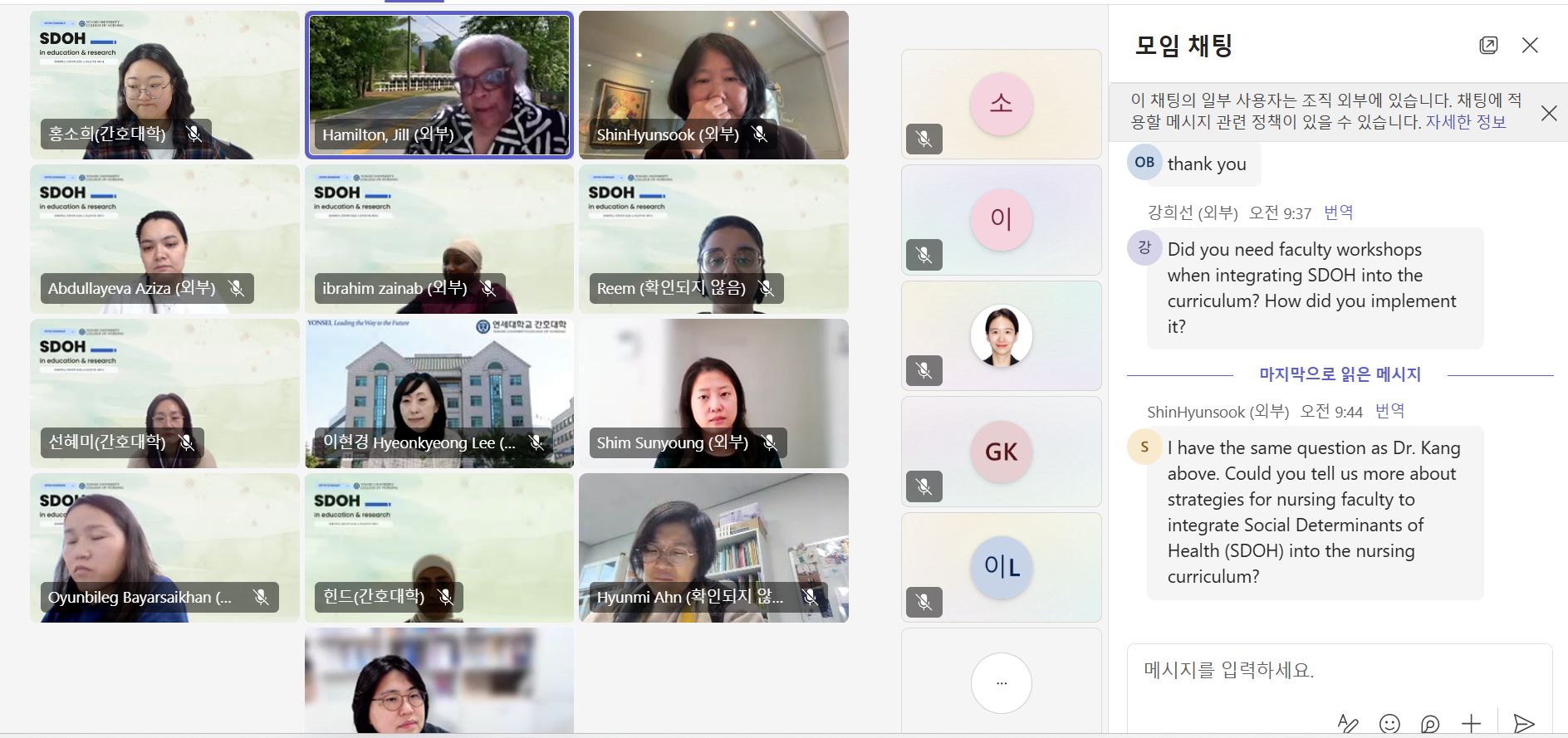Close the 모임 채팅 panel
Screen dimensions: 1568x738
[x=1530, y=46]
